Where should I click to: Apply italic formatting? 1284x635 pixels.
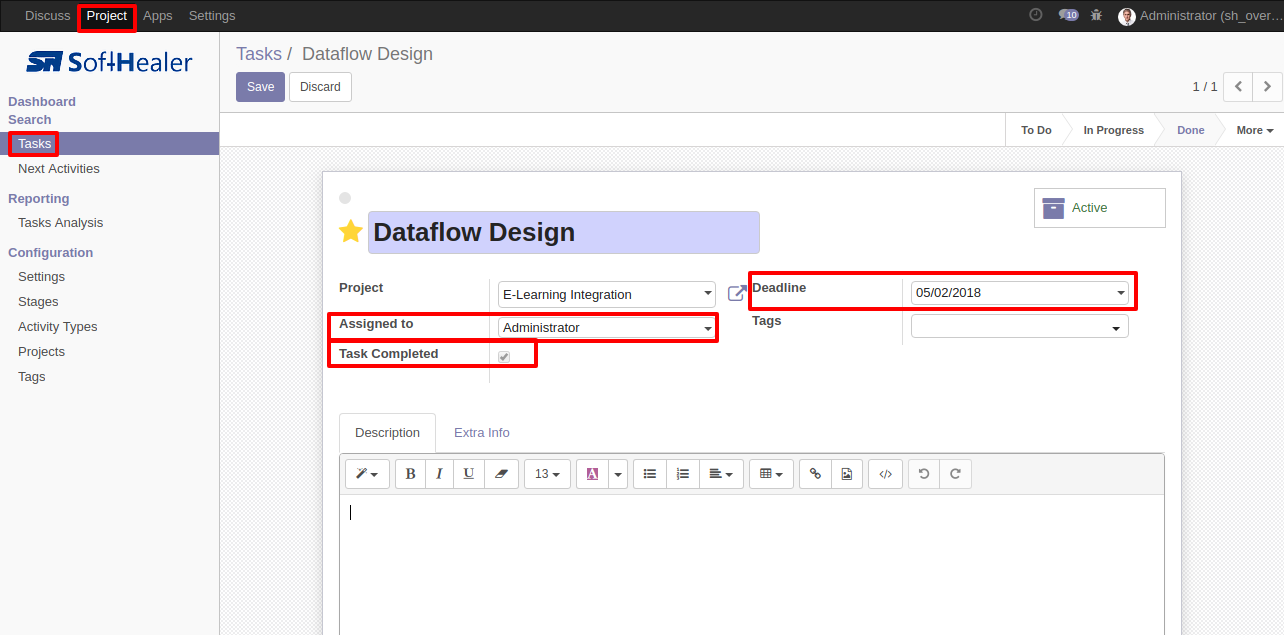click(439, 474)
